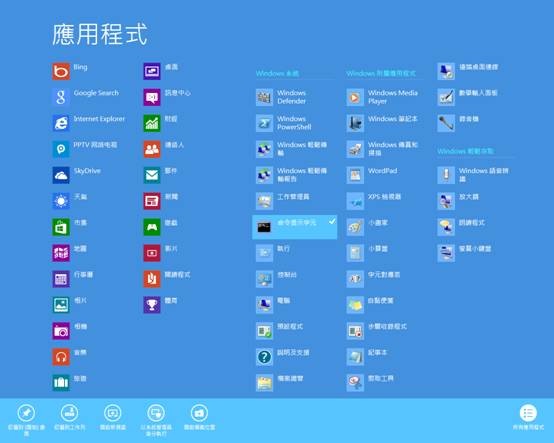Click the open-new-window icon in app bar
This screenshot has width=554, height=443.
point(113,413)
